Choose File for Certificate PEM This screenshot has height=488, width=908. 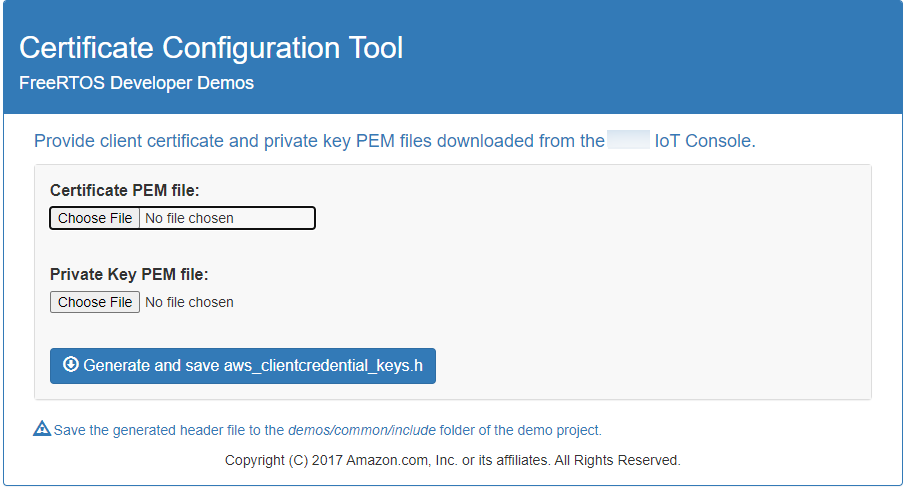coord(95,218)
